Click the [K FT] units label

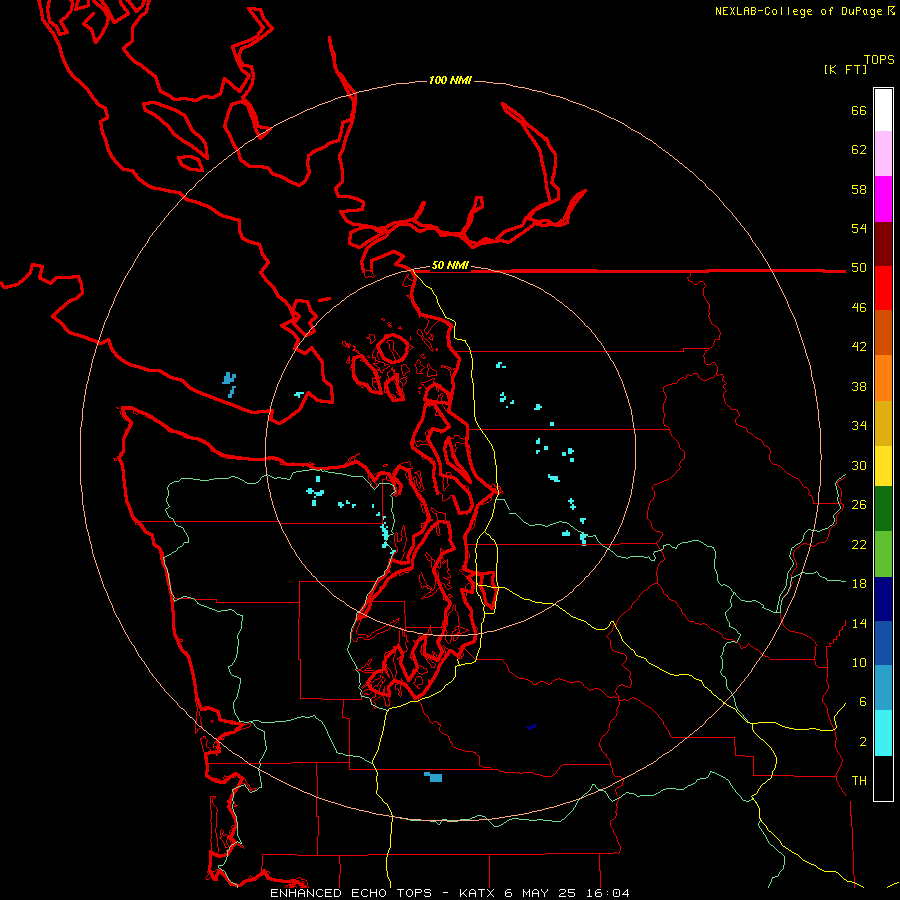(x=845, y=69)
